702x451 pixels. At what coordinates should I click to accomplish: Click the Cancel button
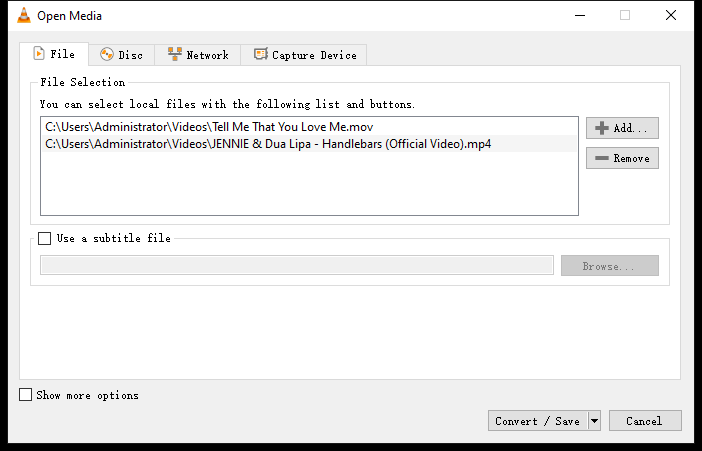(644, 421)
